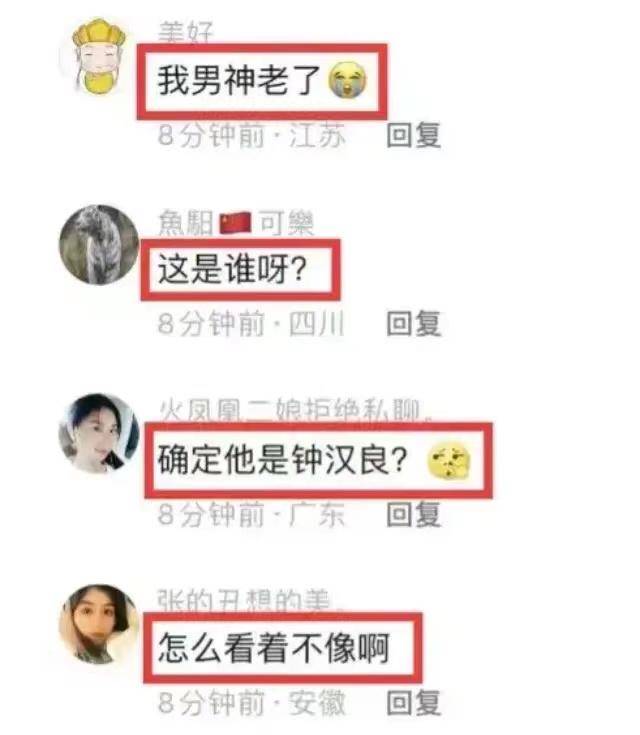Open the monk cartoon avatar profile
The height and width of the screenshot is (735, 640).
coord(99,55)
